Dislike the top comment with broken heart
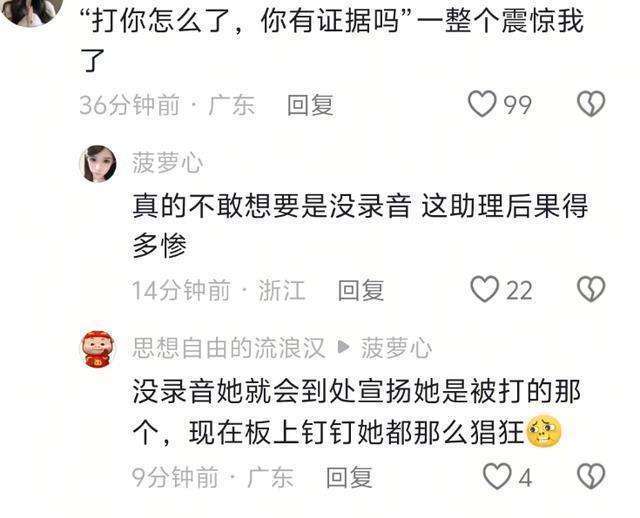The height and width of the screenshot is (518, 640). [591, 104]
